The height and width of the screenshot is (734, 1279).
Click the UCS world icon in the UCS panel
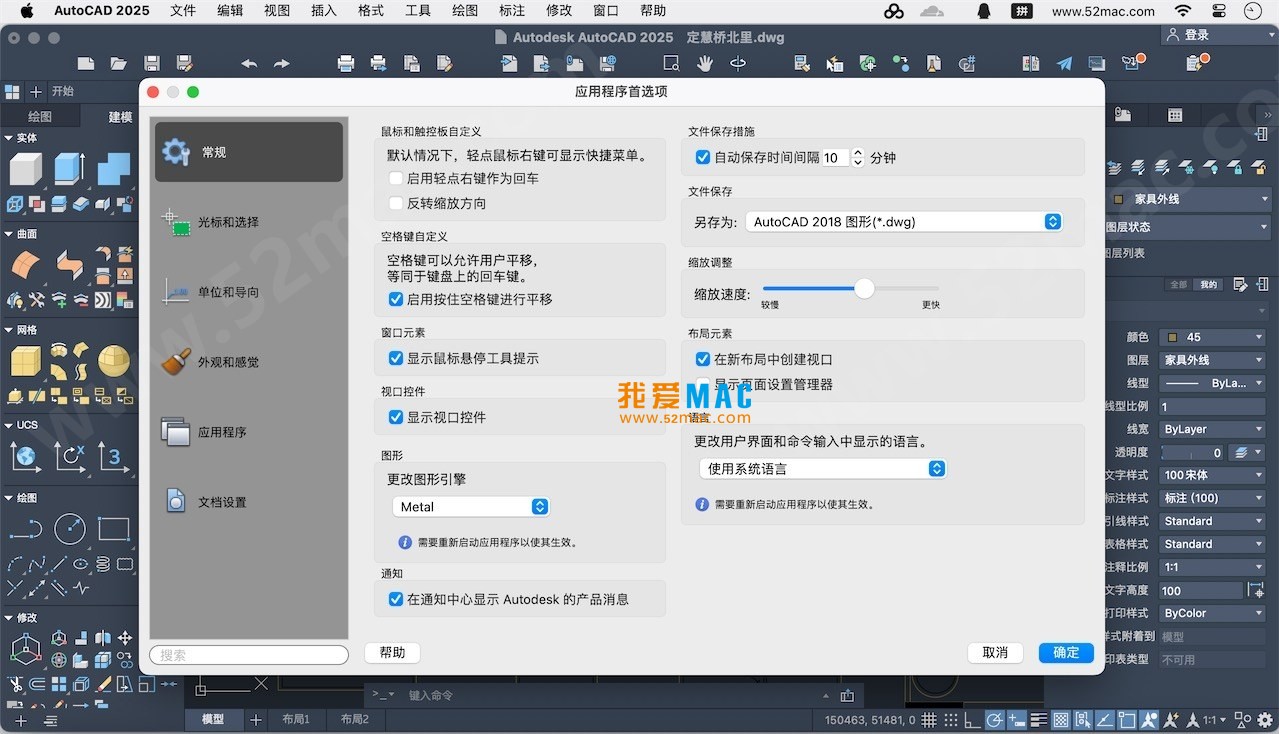(24, 457)
